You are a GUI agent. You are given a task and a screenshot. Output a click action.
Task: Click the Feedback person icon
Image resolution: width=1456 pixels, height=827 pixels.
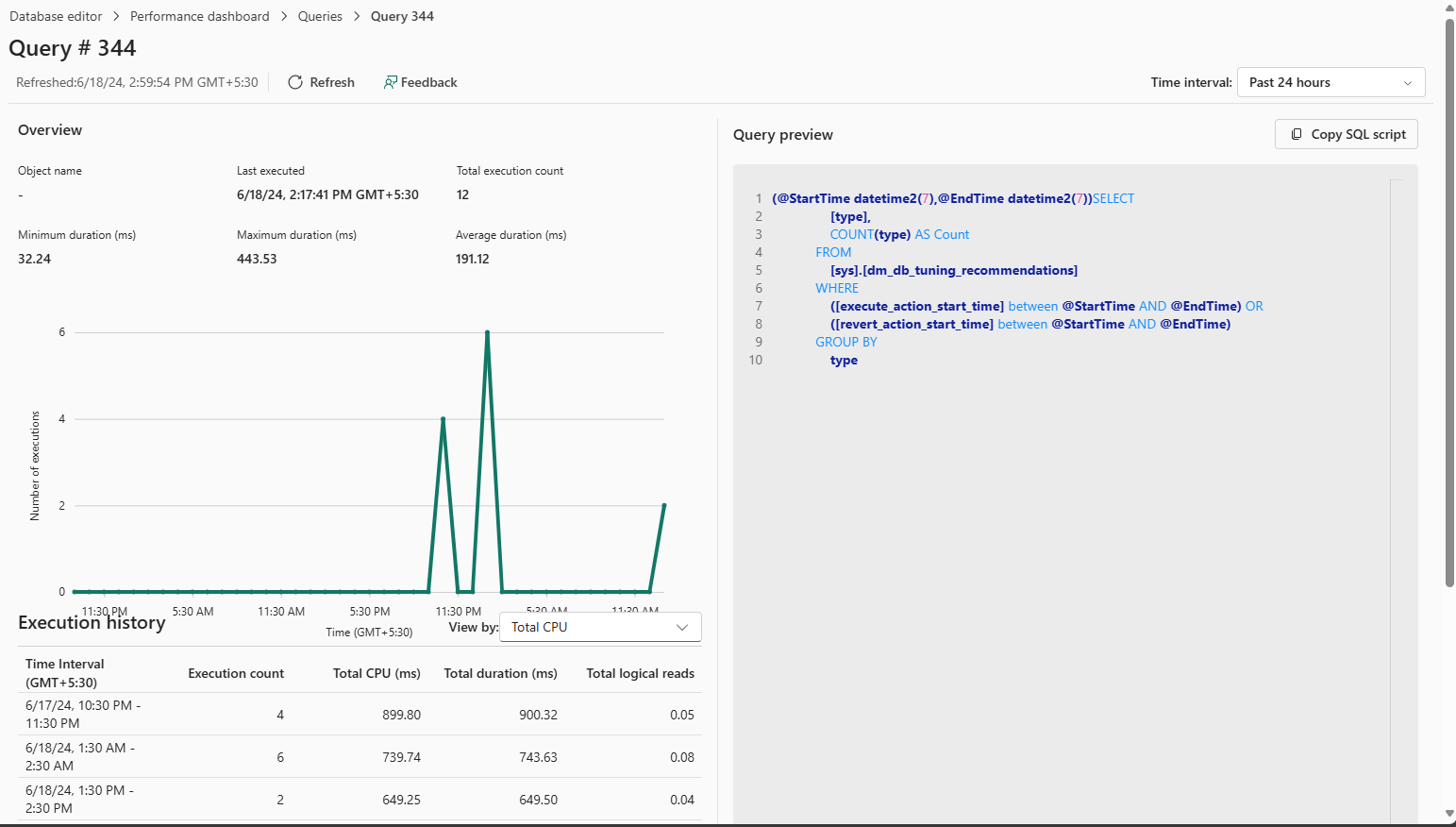390,82
